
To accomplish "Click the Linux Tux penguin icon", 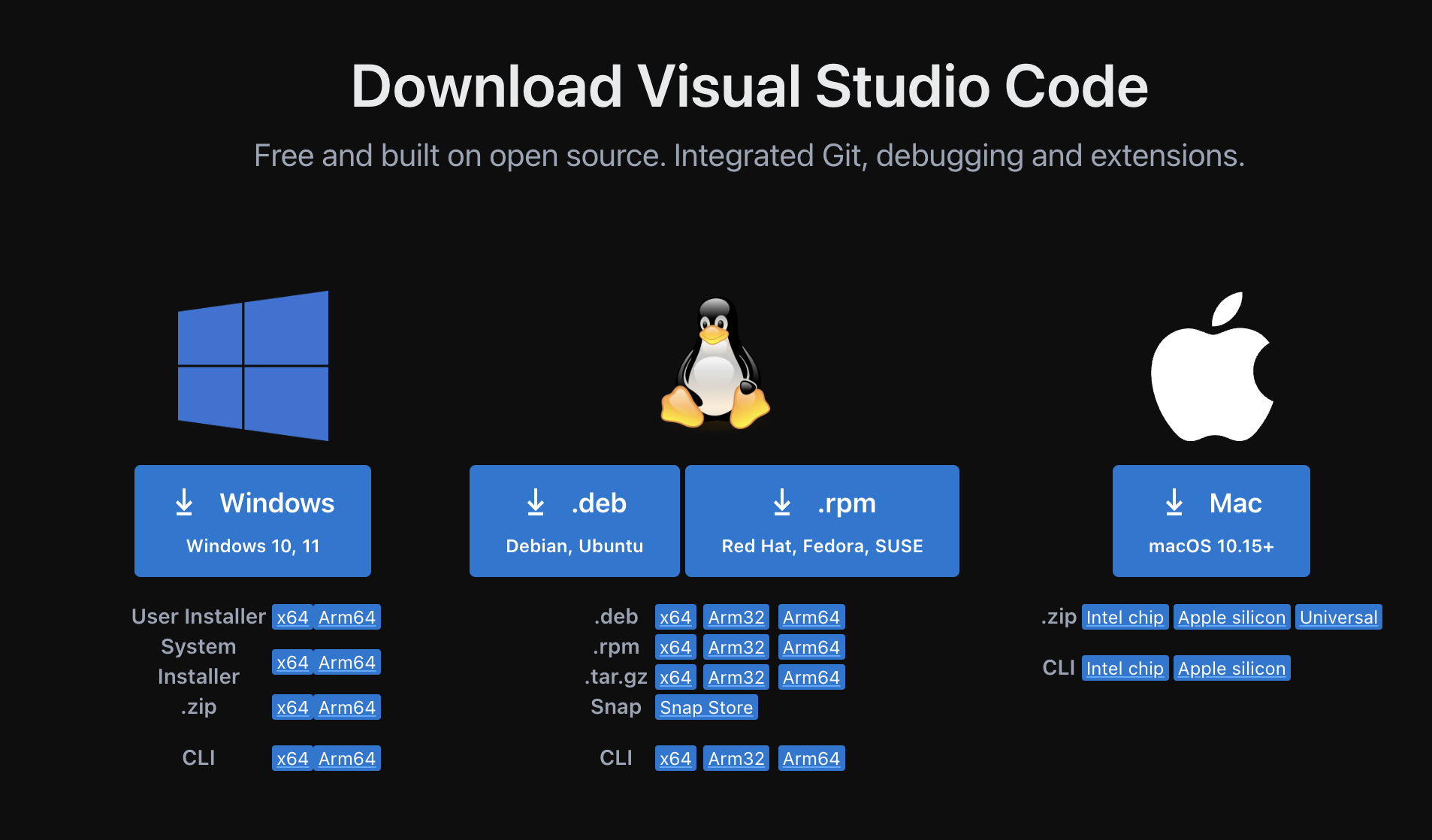I will (715, 364).
